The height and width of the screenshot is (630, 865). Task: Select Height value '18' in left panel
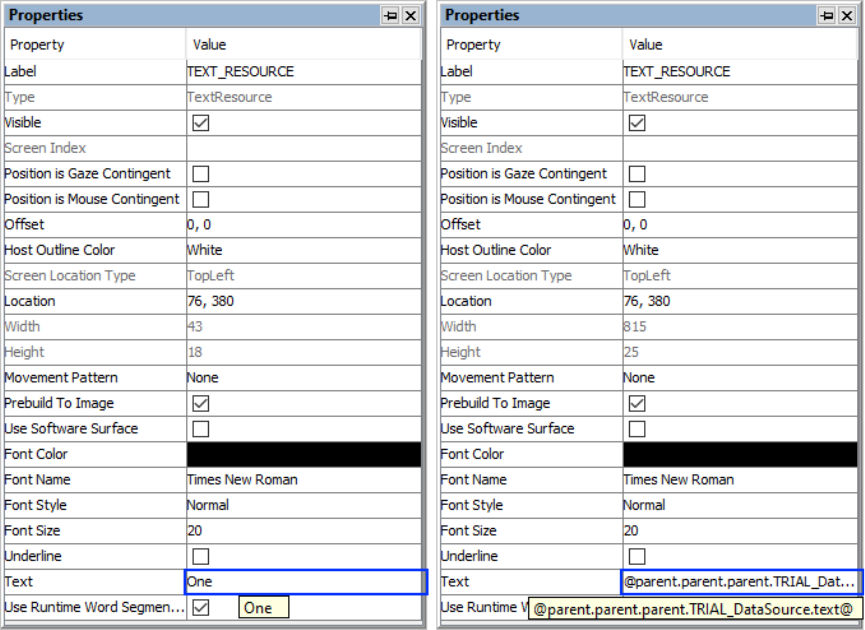[304, 352]
